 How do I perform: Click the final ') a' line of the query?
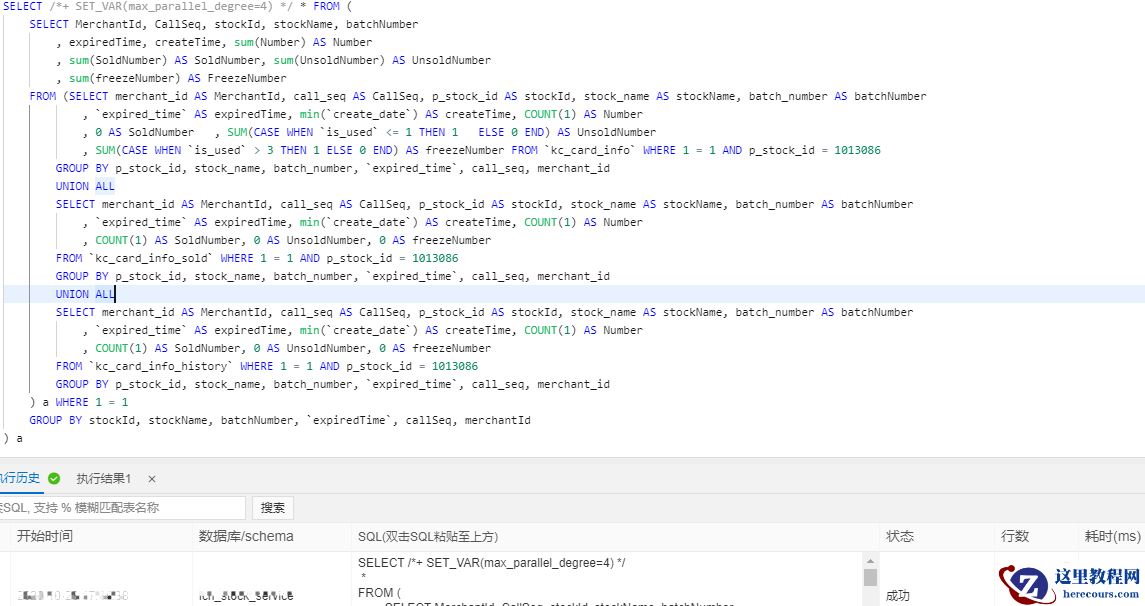click(13, 439)
